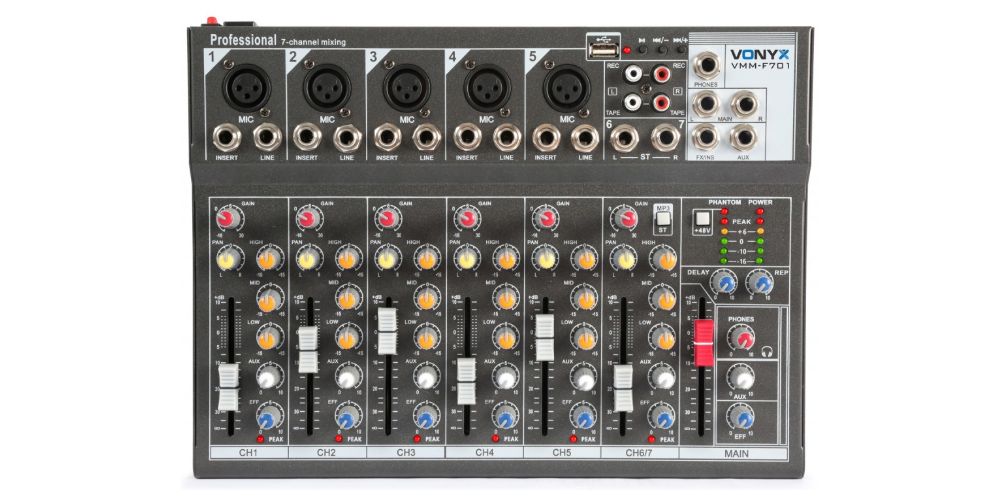Click the CH5 white AUX knob
This screenshot has width=1000, height=500.
(584, 377)
